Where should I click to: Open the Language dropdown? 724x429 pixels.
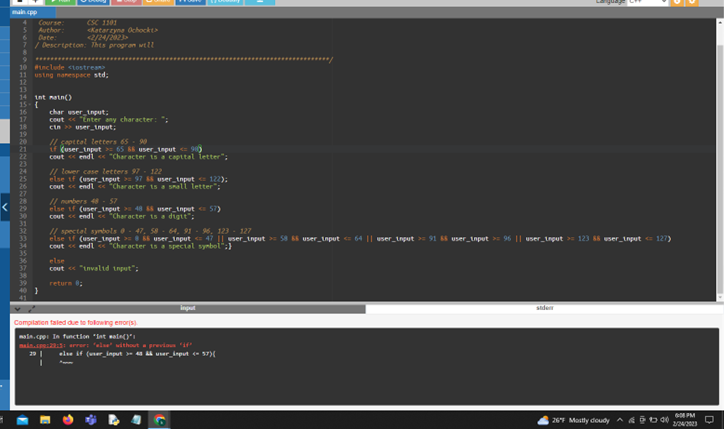coord(649,3)
